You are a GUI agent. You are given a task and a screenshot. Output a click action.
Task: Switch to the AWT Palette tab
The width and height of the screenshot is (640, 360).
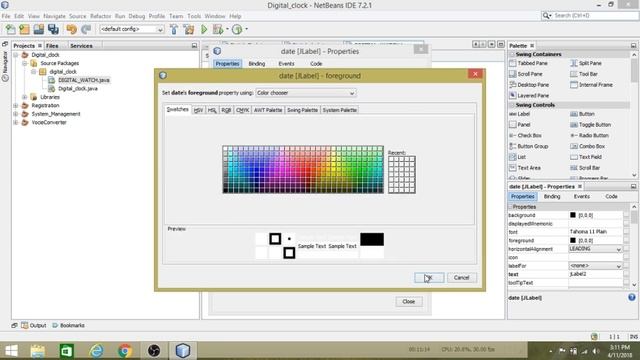(268, 110)
